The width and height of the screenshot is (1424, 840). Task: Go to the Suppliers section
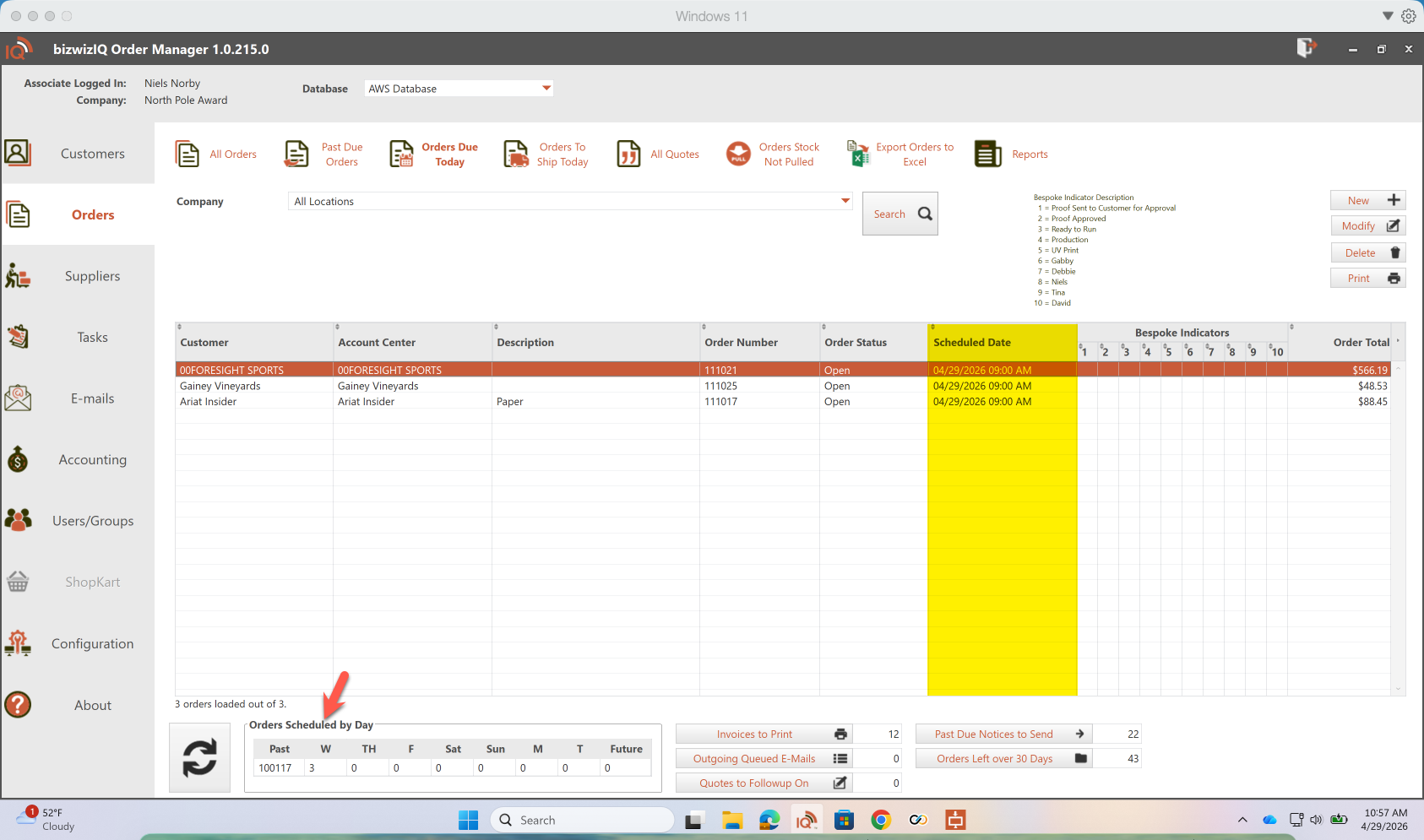point(78,276)
